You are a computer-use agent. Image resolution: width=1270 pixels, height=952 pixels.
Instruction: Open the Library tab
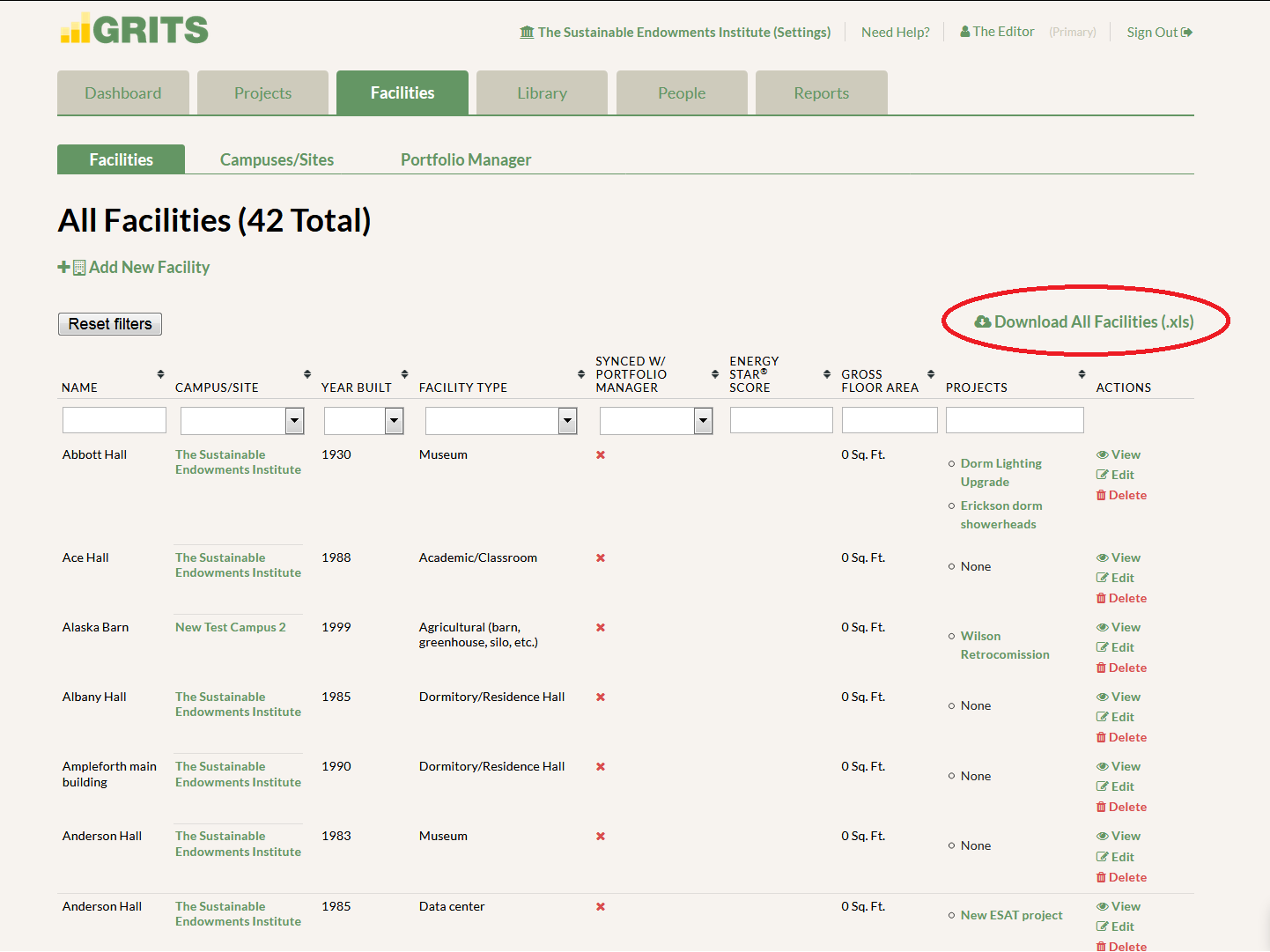(542, 92)
